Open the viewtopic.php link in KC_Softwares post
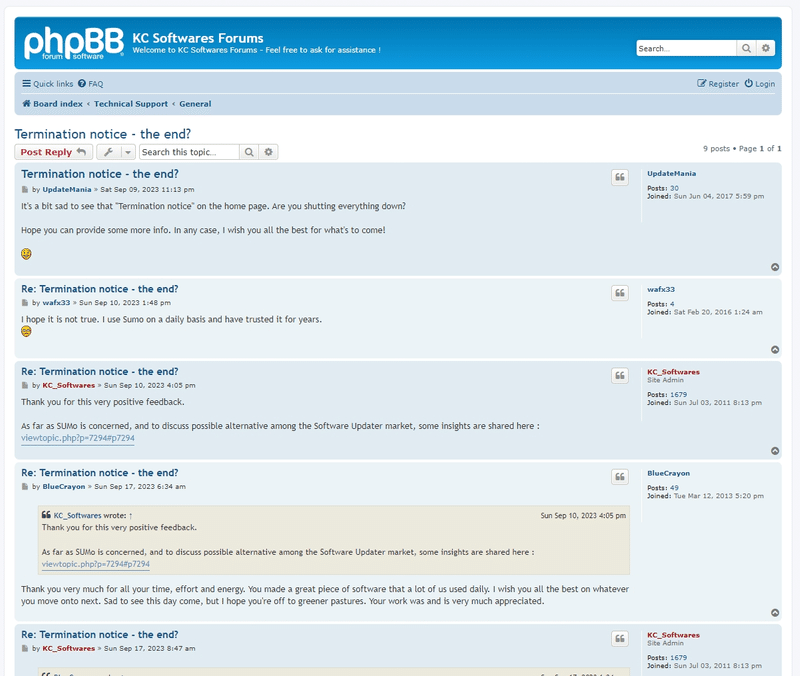 78,438
